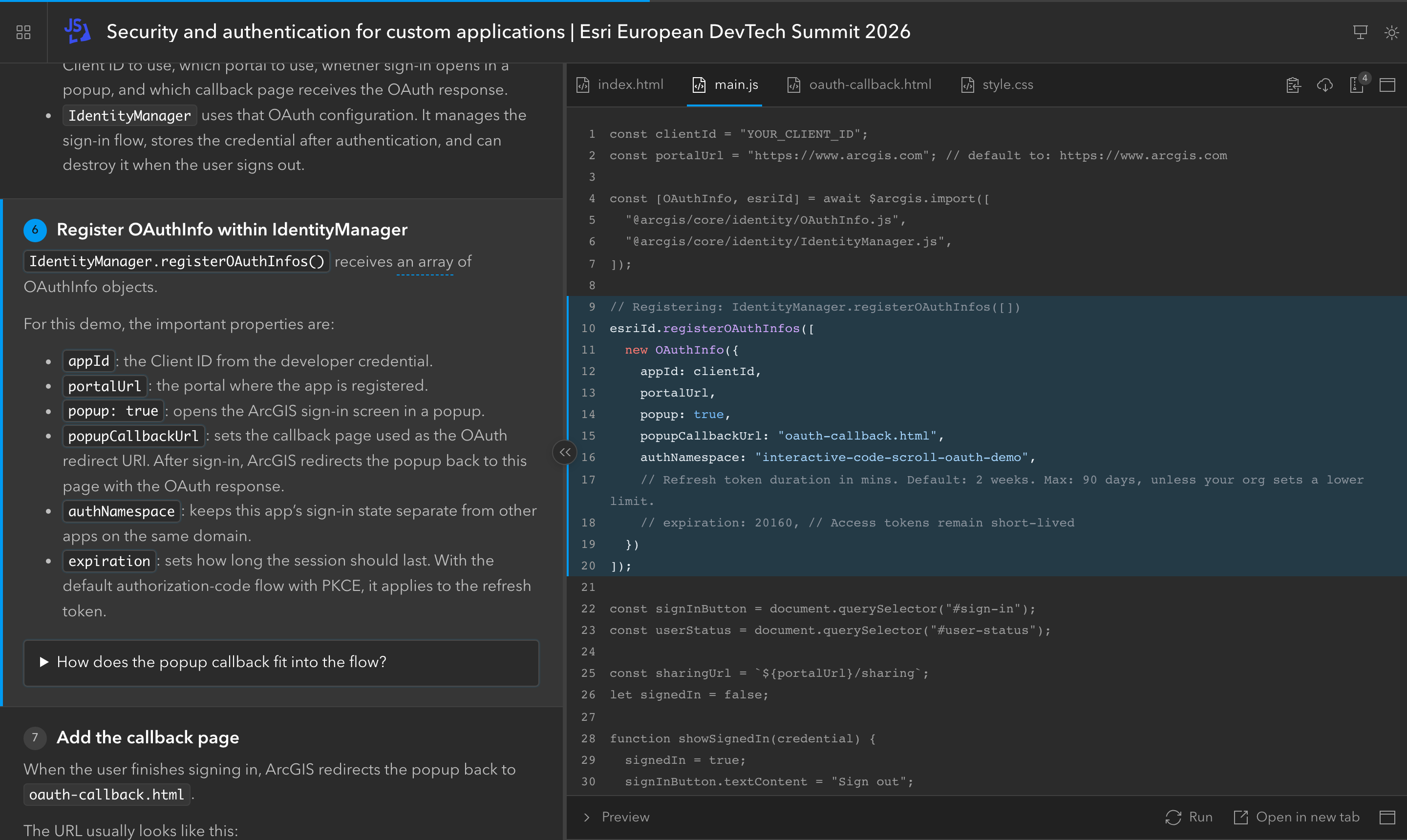
Task: Start presentation mode with the screen icon
Action: pos(1360,32)
